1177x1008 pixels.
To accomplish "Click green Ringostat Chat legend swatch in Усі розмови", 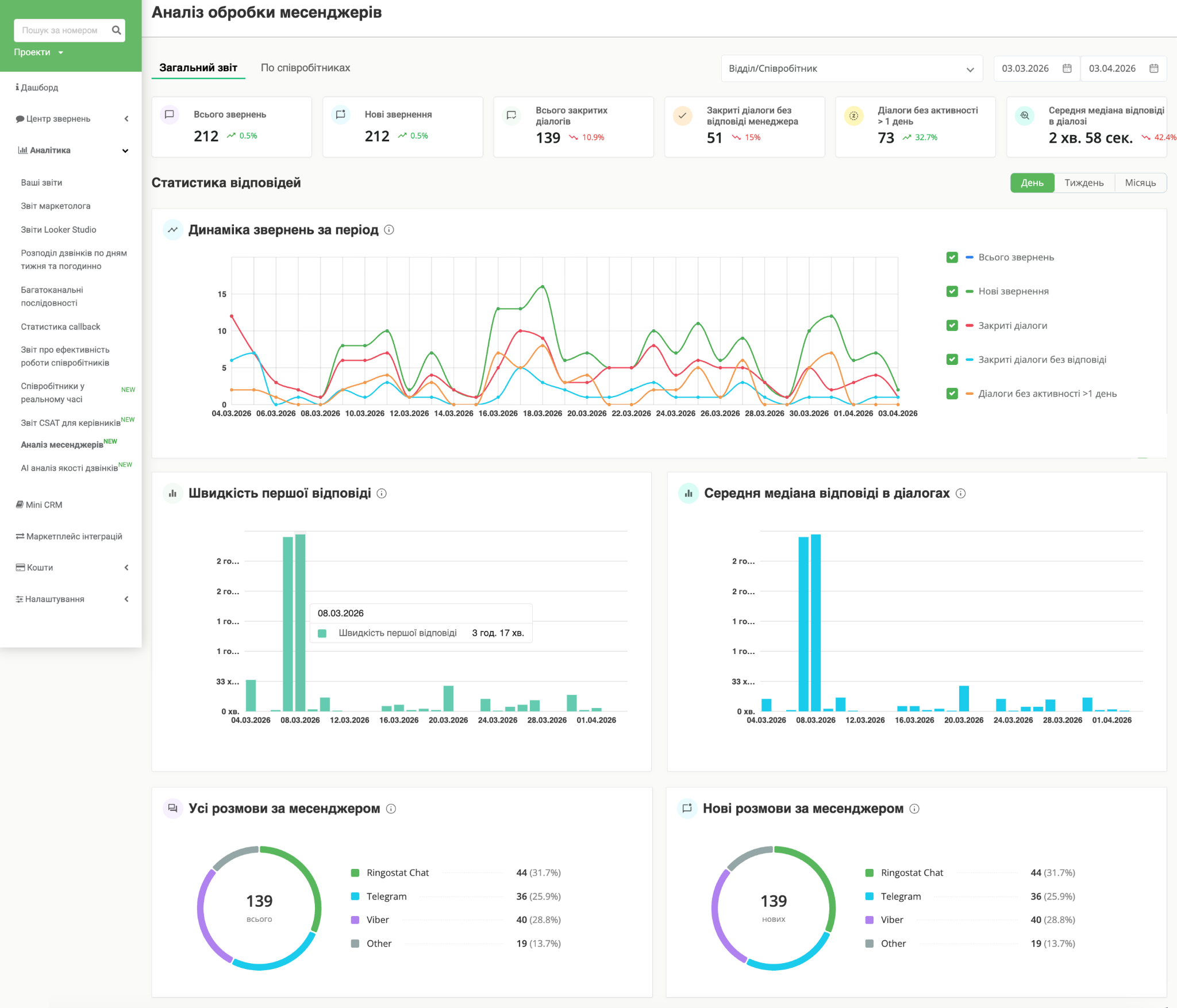I will coord(355,873).
